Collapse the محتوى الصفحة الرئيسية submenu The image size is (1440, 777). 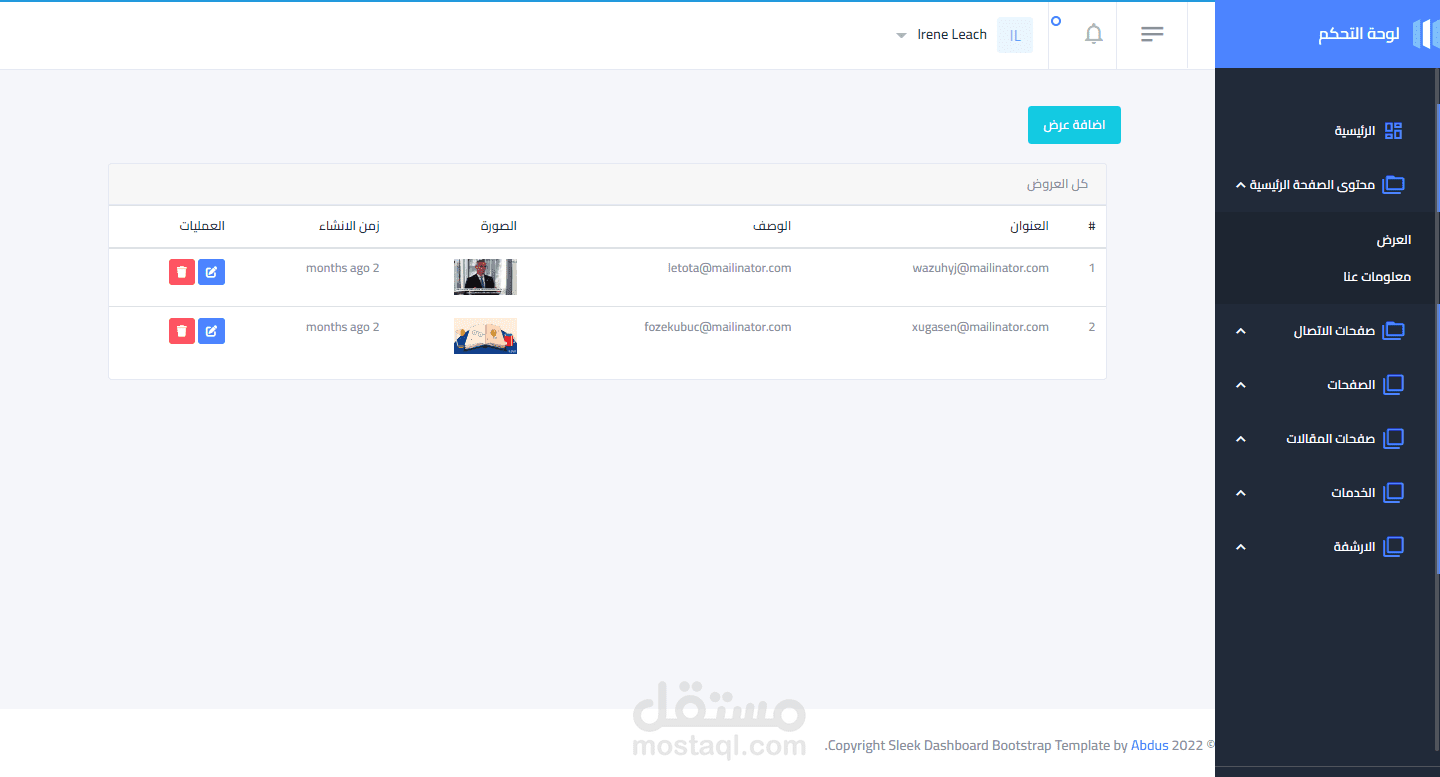point(1240,185)
